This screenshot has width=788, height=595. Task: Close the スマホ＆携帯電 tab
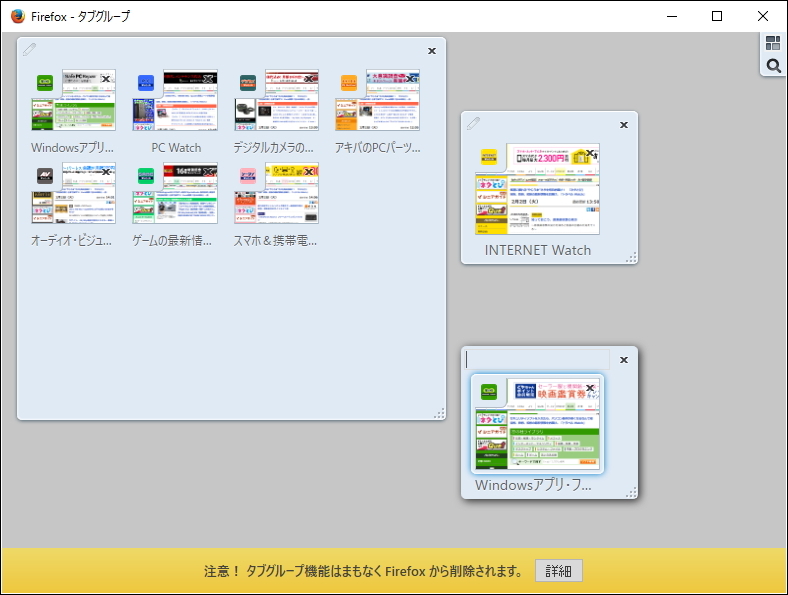pyautogui.click(x=311, y=171)
